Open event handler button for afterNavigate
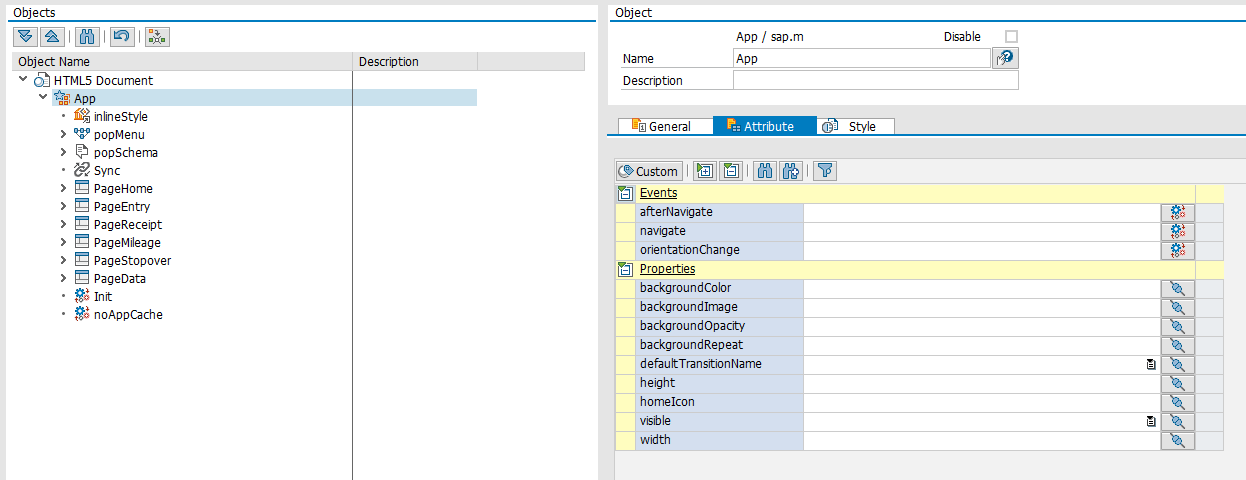The image size is (1246, 480). (x=1177, y=212)
